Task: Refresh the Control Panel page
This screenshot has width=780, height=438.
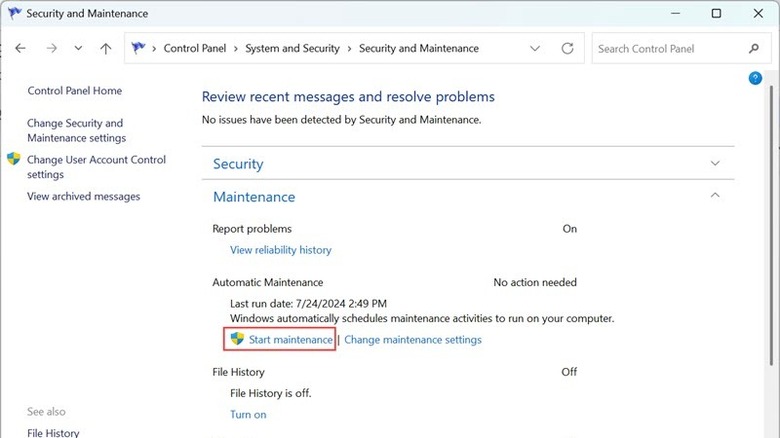Action: (x=568, y=48)
